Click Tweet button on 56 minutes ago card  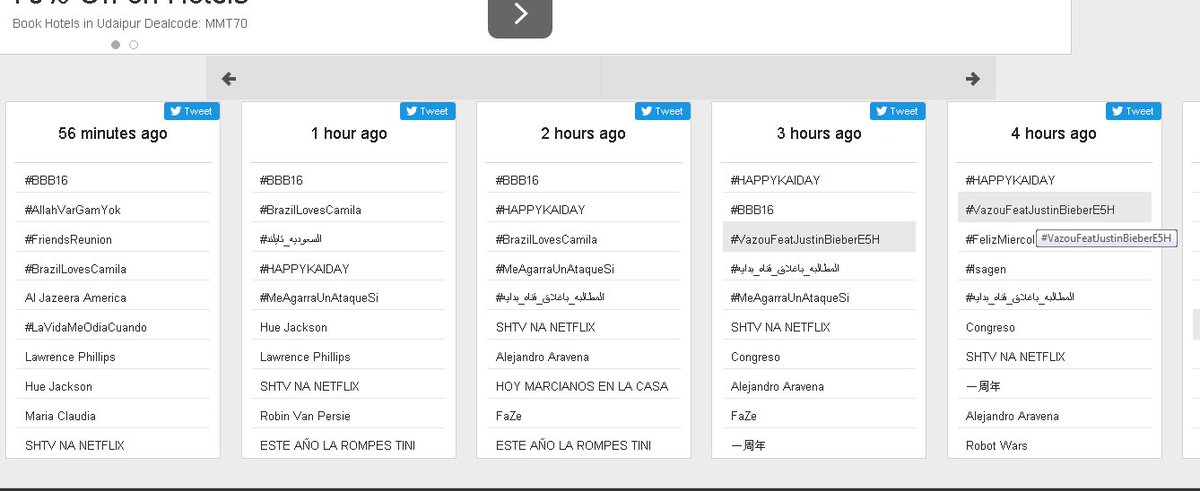click(x=192, y=111)
